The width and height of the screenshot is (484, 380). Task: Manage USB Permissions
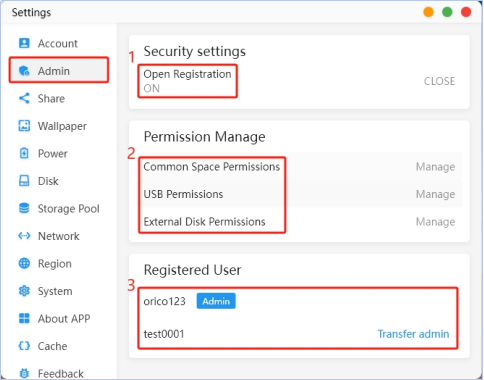435,194
